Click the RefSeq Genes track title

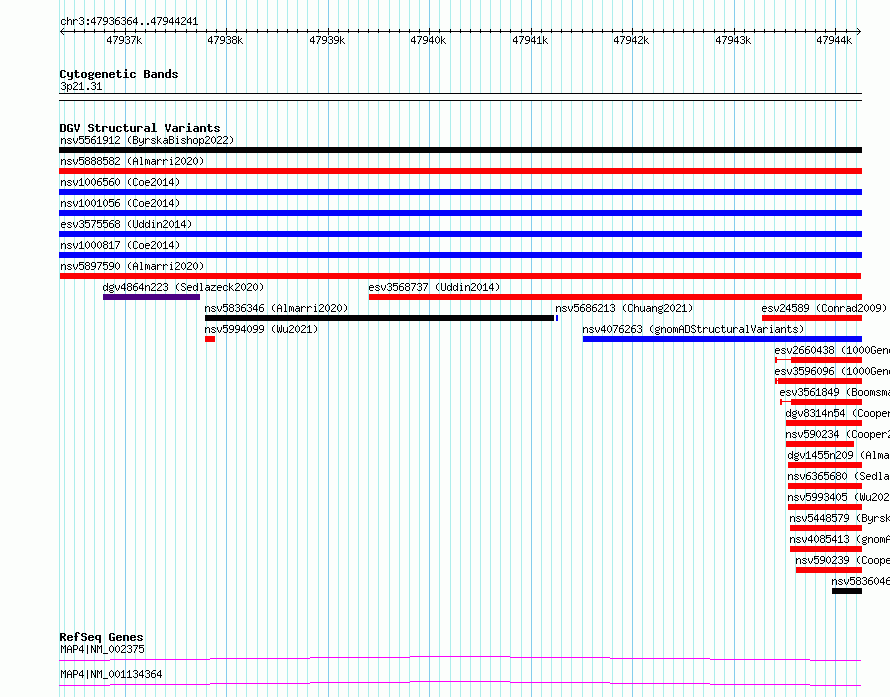coord(101,637)
